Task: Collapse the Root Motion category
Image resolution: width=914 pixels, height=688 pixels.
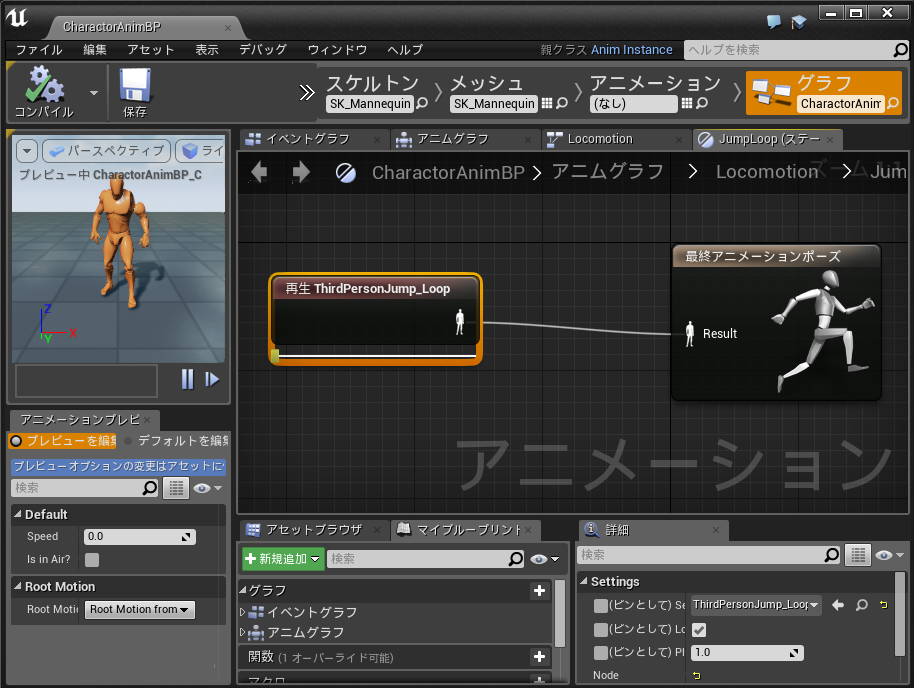Action: pos(18,587)
